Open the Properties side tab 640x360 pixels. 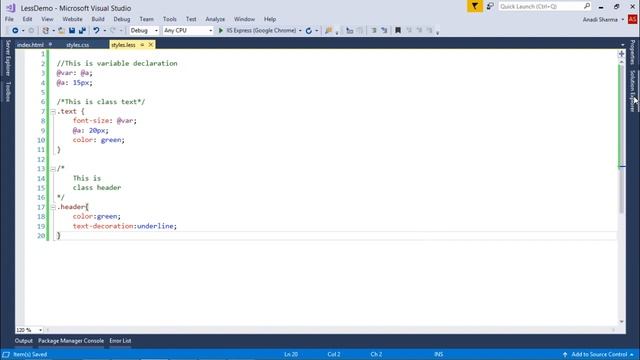pos(632,52)
